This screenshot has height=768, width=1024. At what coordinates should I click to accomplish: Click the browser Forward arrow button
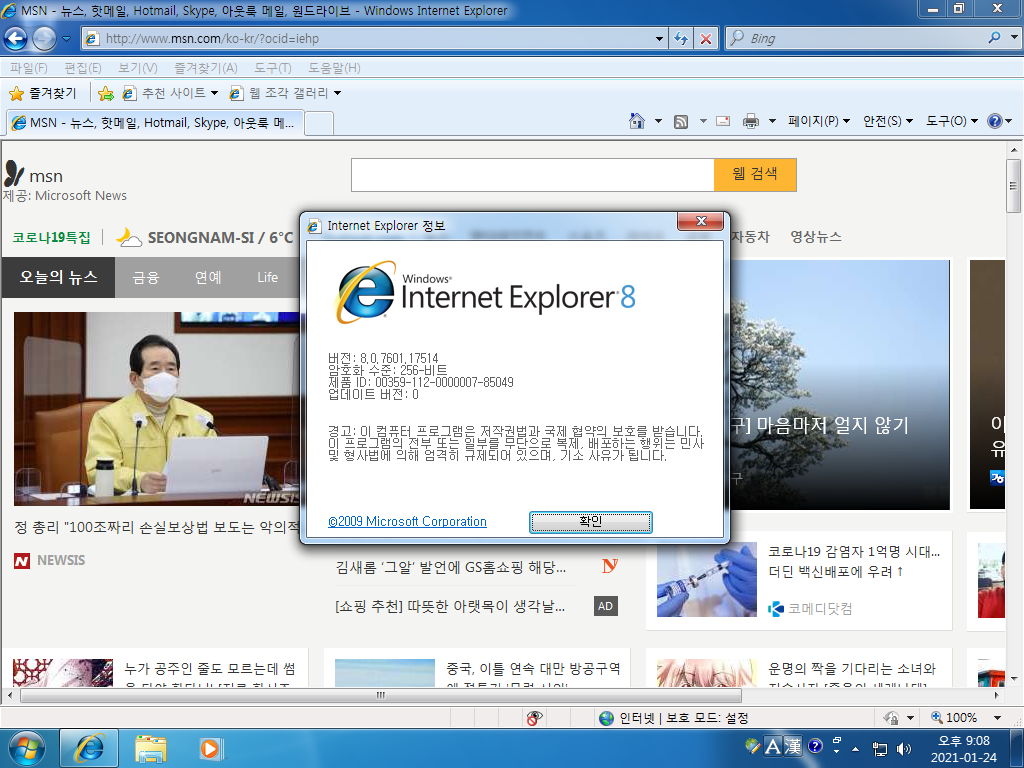click(44, 39)
